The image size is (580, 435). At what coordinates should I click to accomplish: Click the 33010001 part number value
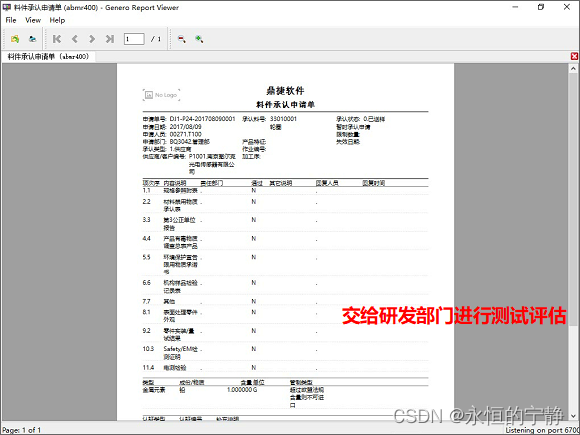(283, 119)
